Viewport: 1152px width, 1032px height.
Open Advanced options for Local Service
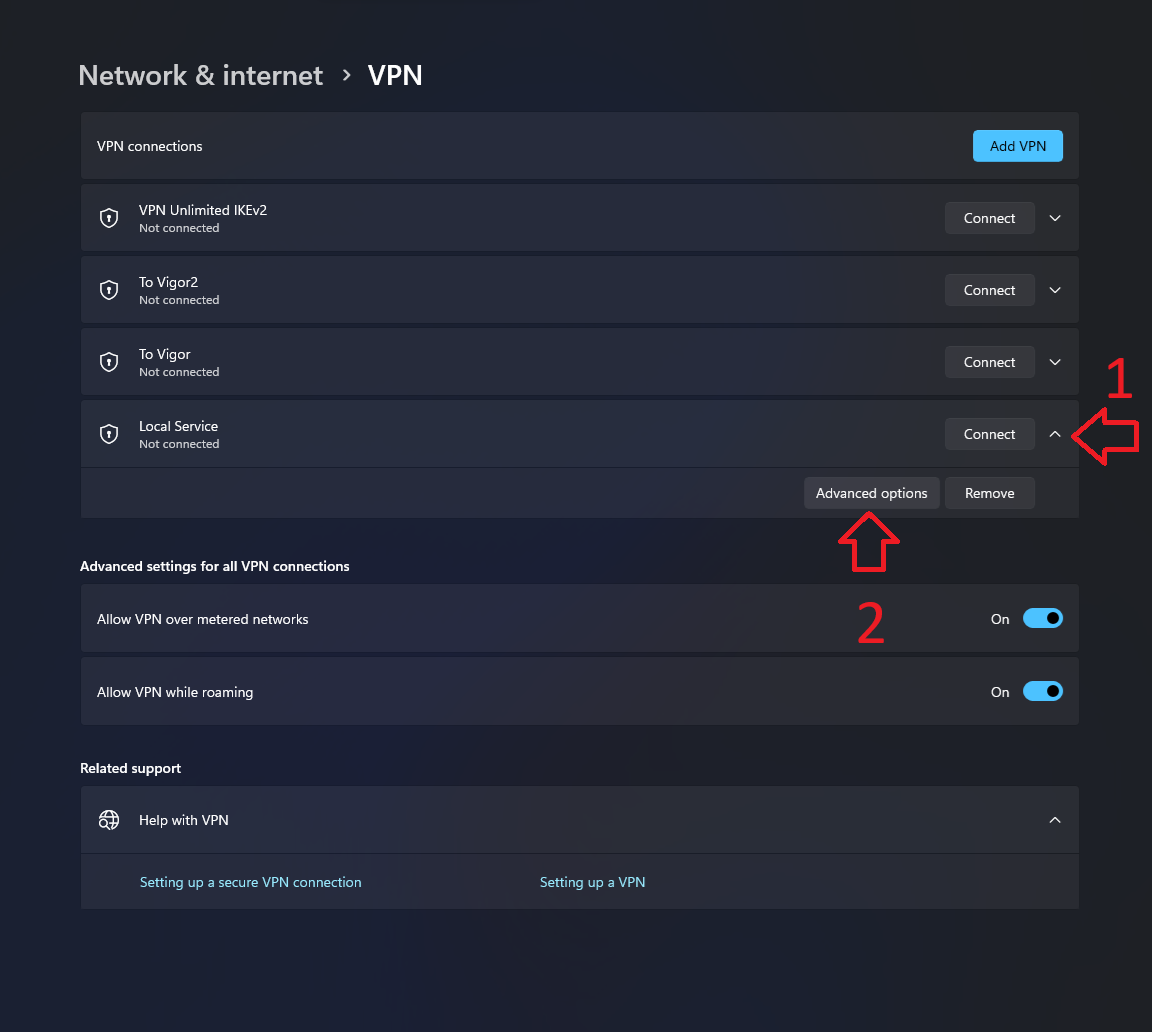tap(871, 492)
